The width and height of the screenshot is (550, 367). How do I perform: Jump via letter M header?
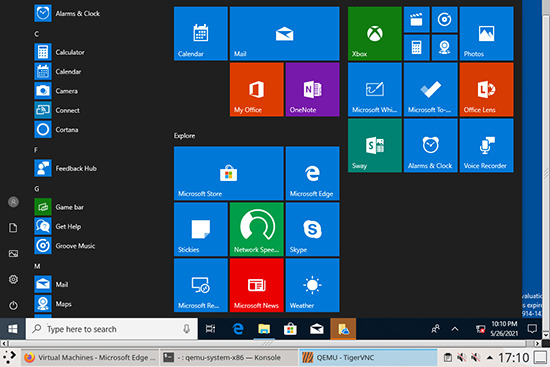[x=37, y=266]
